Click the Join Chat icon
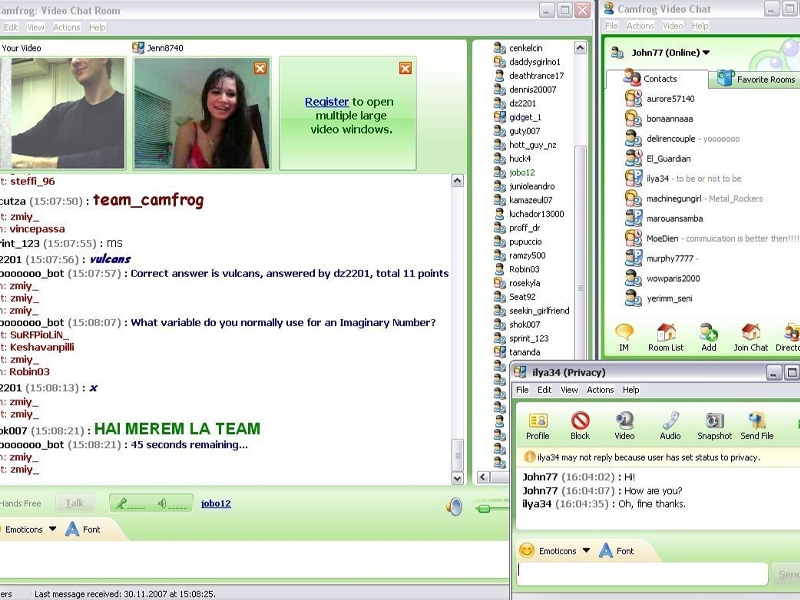 click(x=751, y=337)
